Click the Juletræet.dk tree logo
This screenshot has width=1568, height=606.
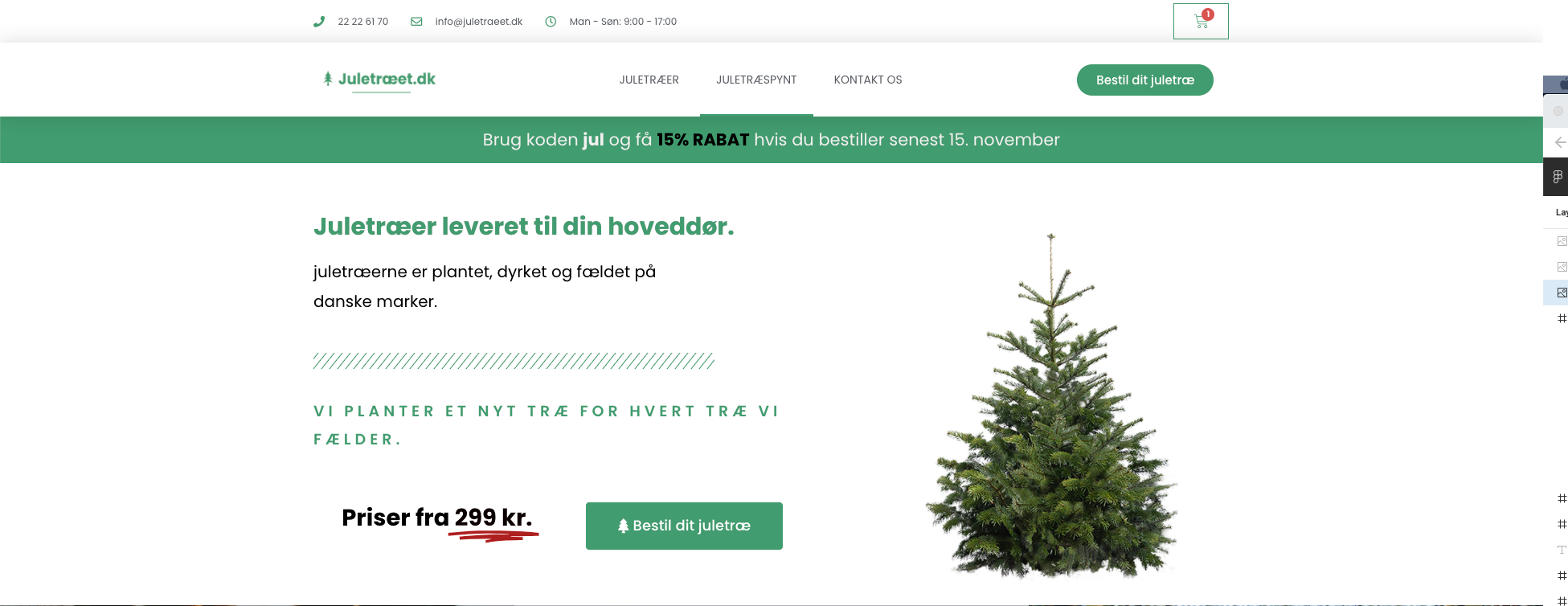(x=379, y=80)
